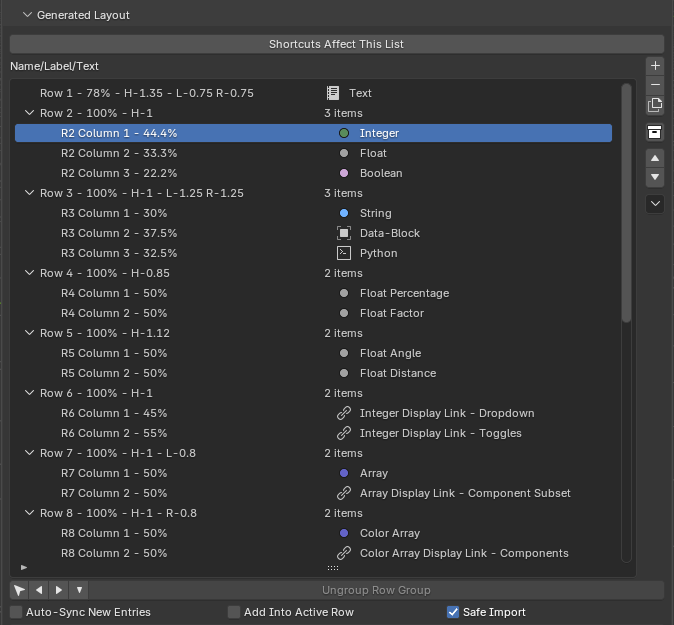The height and width of the screenshot is (625, 674).
Task: Expand list filter options triangle
Action: (24, 567)
